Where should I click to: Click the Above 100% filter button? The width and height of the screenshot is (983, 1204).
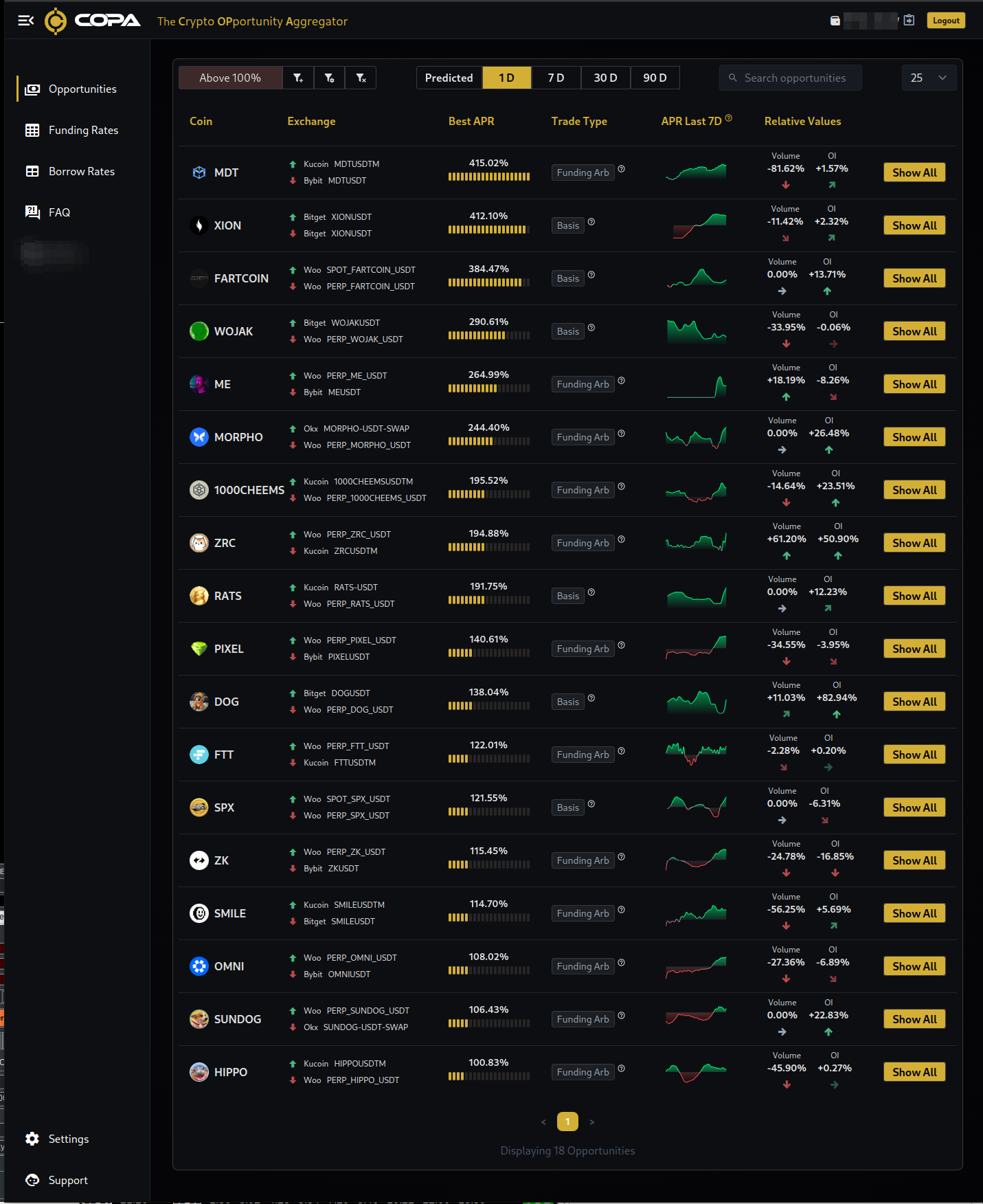230,78
